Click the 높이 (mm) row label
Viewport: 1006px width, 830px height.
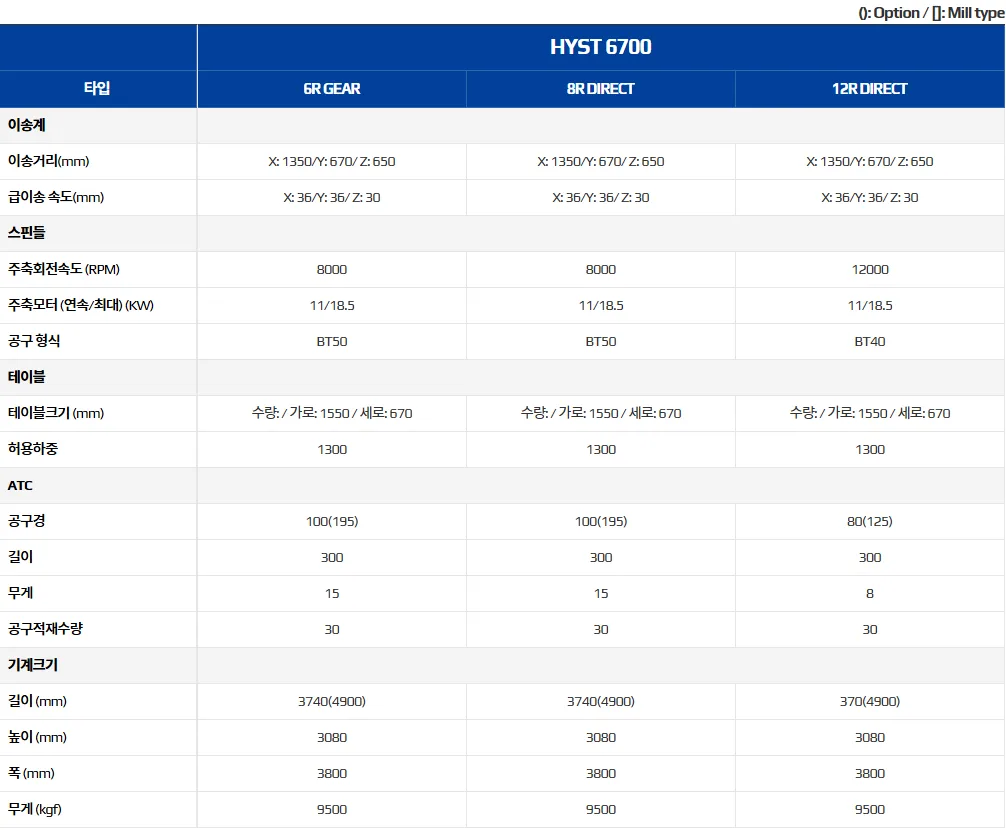(x=37, y=737)
